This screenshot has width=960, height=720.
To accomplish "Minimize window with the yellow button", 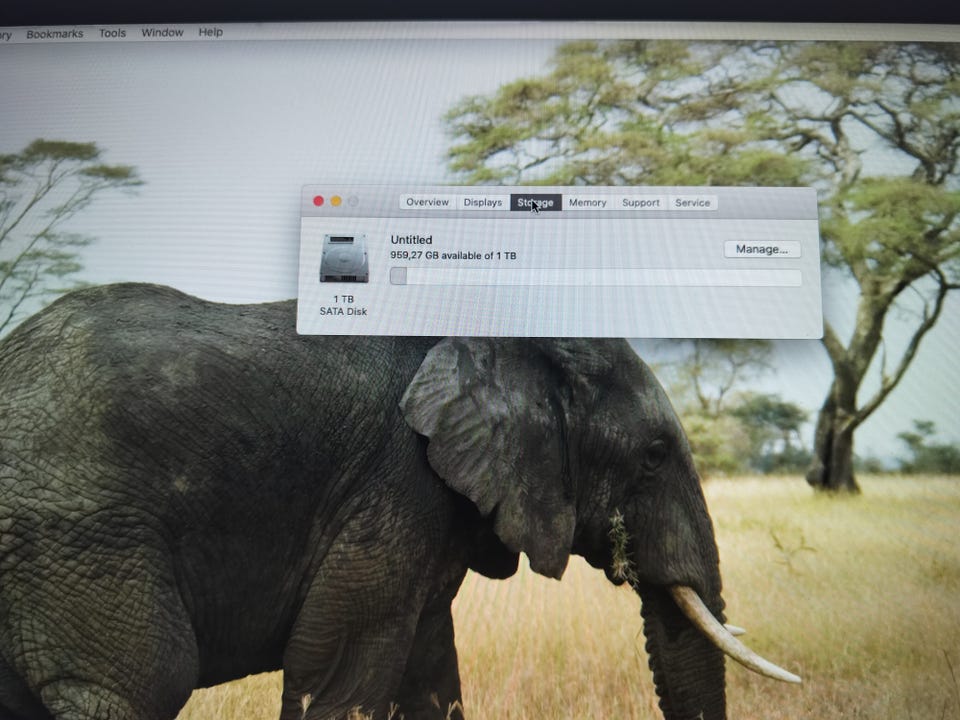I will click(x=336, y=201).
